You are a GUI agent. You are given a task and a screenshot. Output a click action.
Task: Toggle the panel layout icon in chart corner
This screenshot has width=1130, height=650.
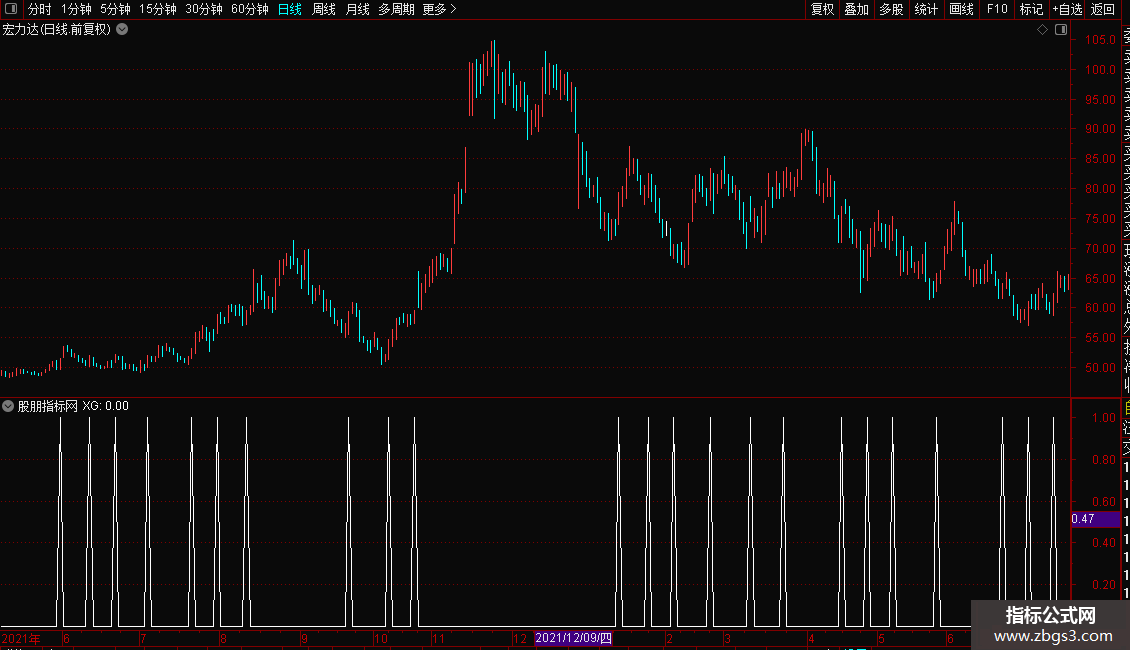point(1061,30)
